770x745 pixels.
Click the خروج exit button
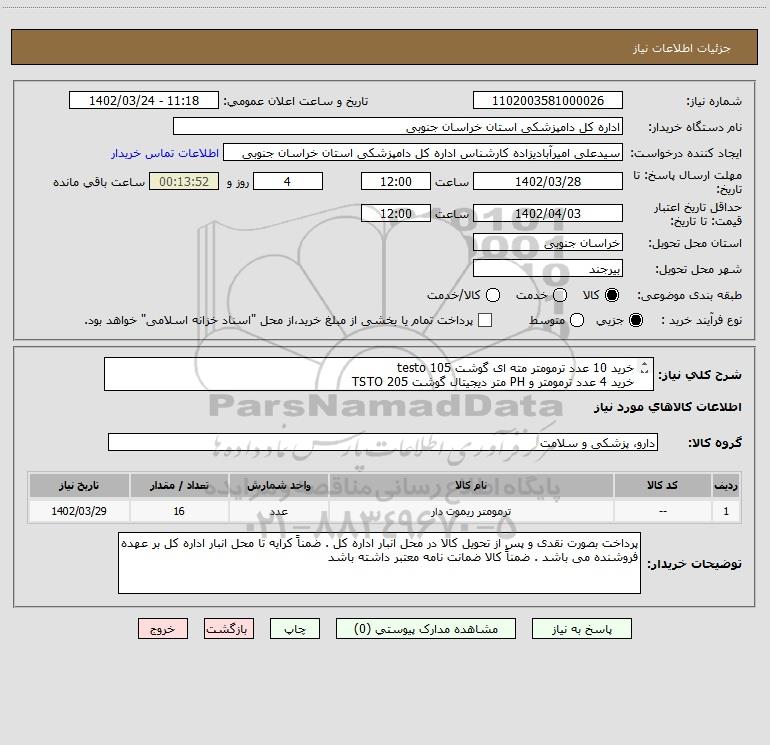[x=163, y=629]
